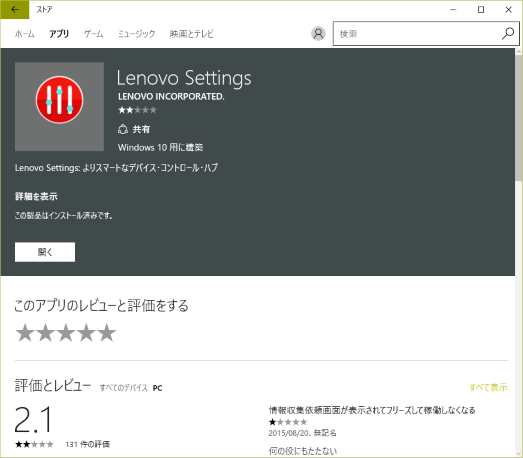Filter reviews by すべてのデバイス

pos(123,388)
